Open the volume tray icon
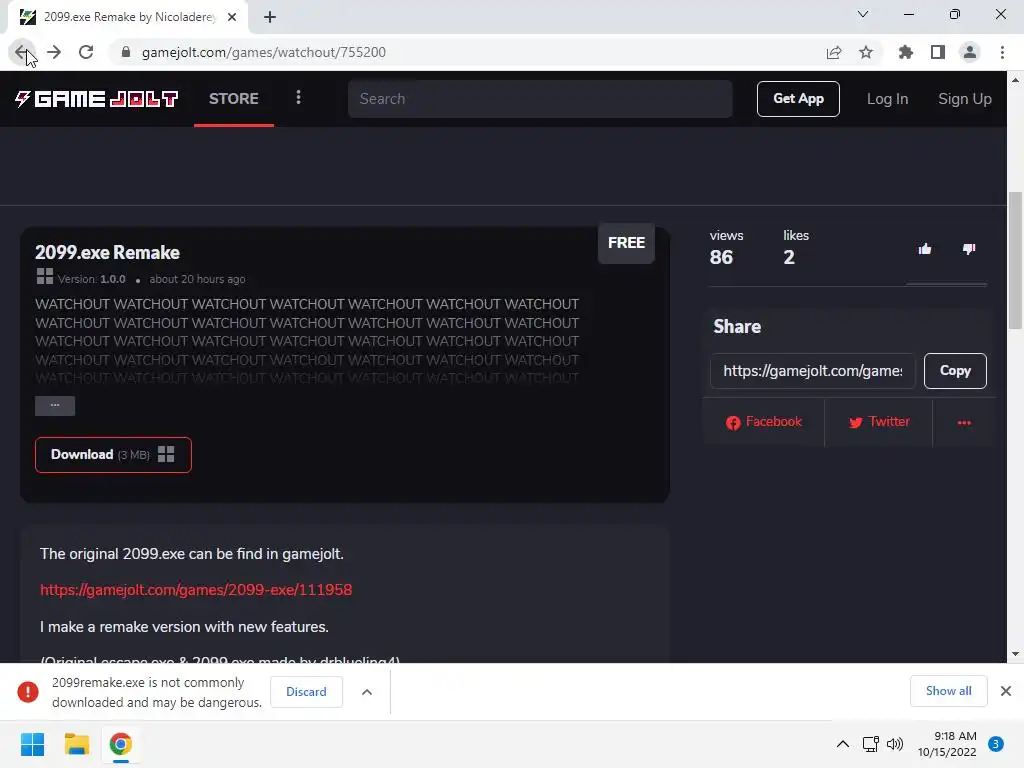Viewport: 1024px width, 768px height. click(895, 744)
